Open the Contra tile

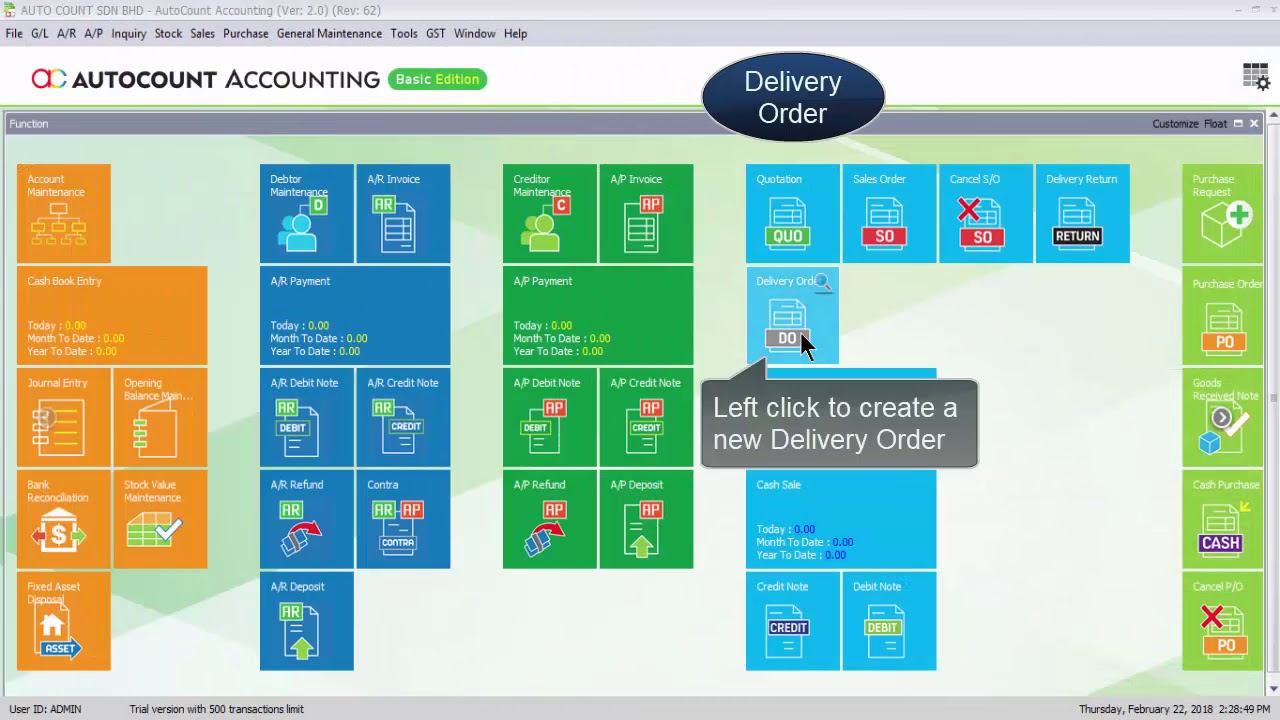click(403, 519)
